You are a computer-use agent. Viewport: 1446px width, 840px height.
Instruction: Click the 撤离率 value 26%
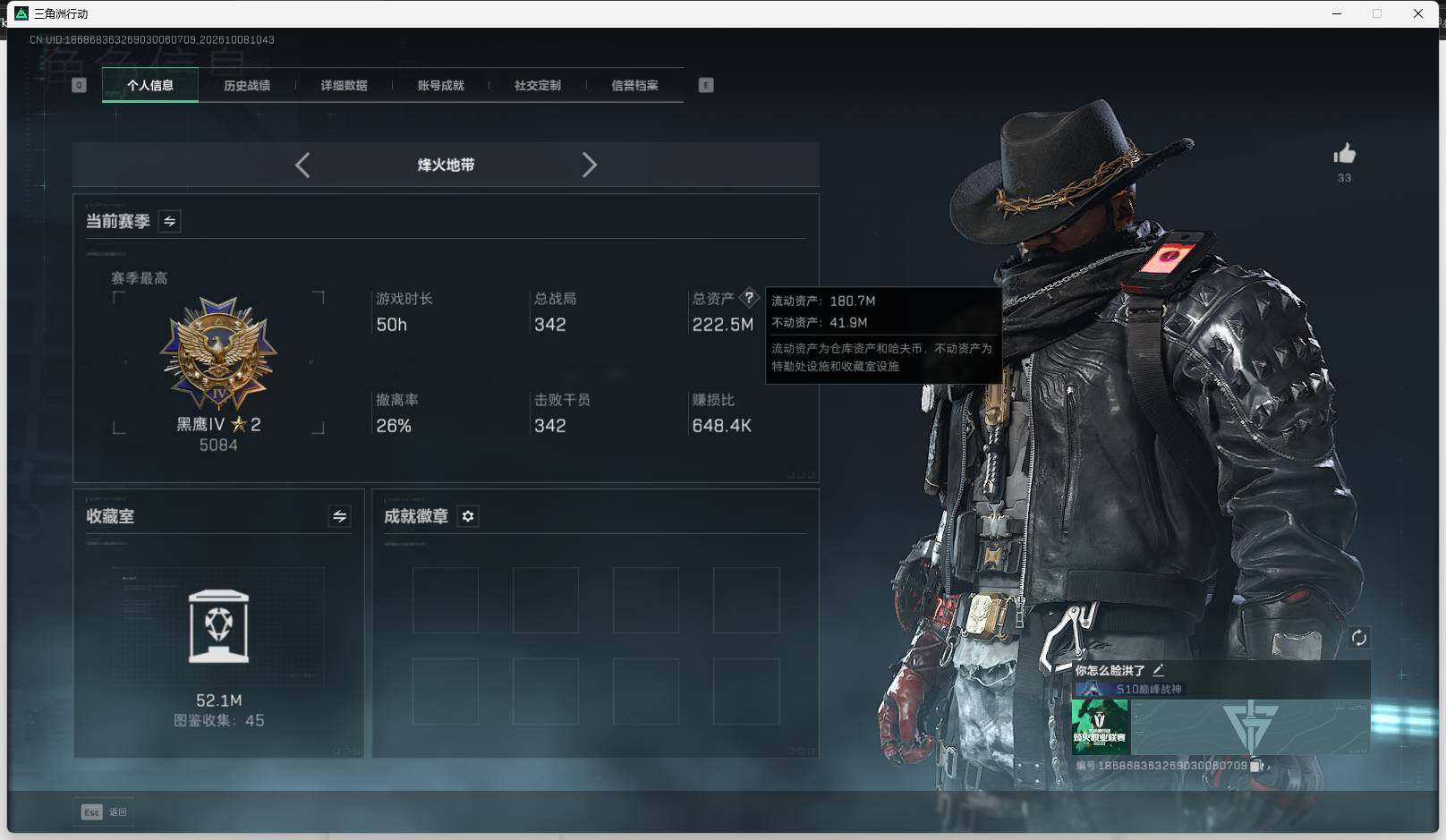point(394,426)
